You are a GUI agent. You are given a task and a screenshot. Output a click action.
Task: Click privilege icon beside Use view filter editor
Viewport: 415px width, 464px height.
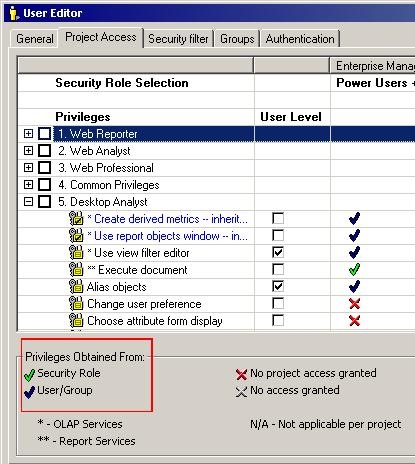coord(76,253)
